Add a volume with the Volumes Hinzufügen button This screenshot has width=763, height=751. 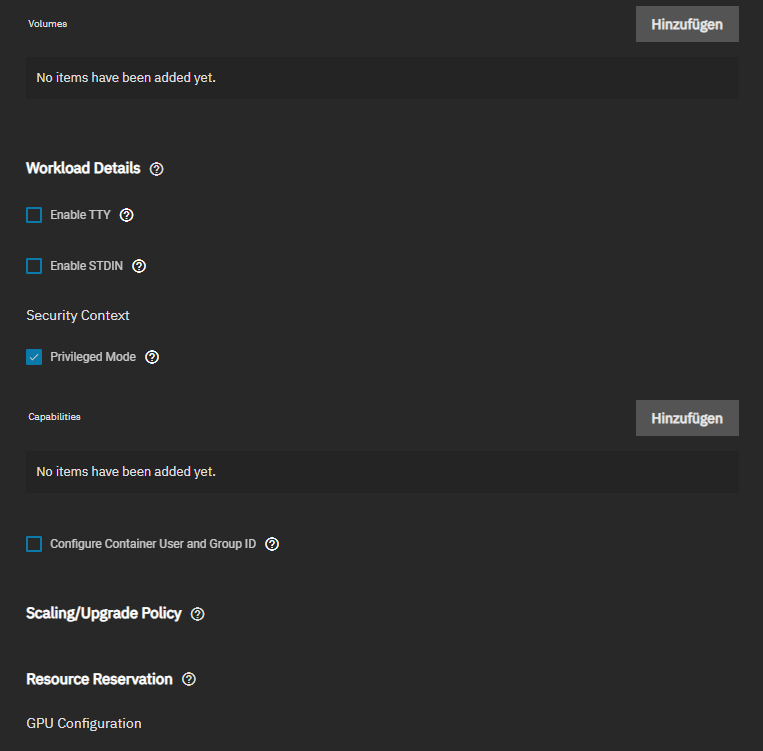pos(687,24)
